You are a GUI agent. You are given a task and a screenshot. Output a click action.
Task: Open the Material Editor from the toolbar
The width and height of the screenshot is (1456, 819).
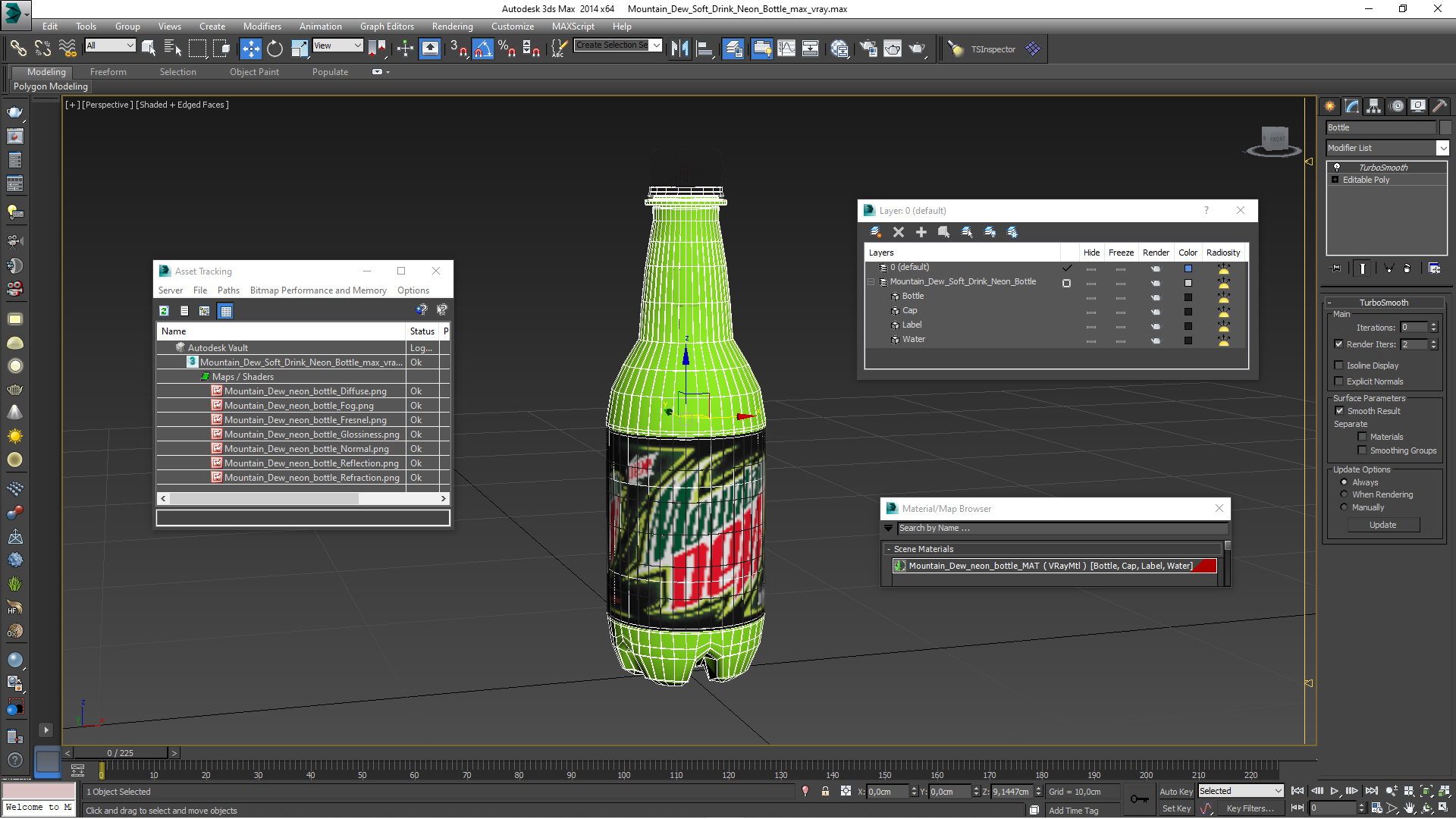point(839,49)
